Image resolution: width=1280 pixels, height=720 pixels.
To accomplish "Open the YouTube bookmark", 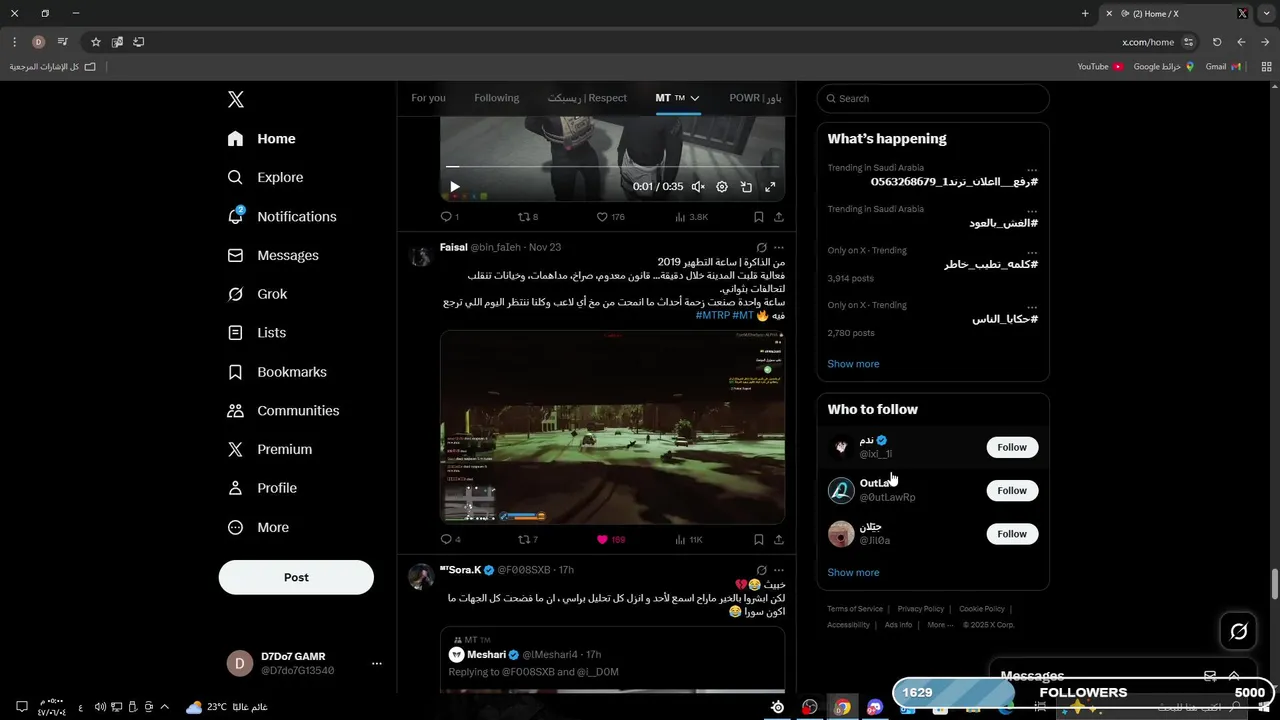I will tap(1100, 67).
